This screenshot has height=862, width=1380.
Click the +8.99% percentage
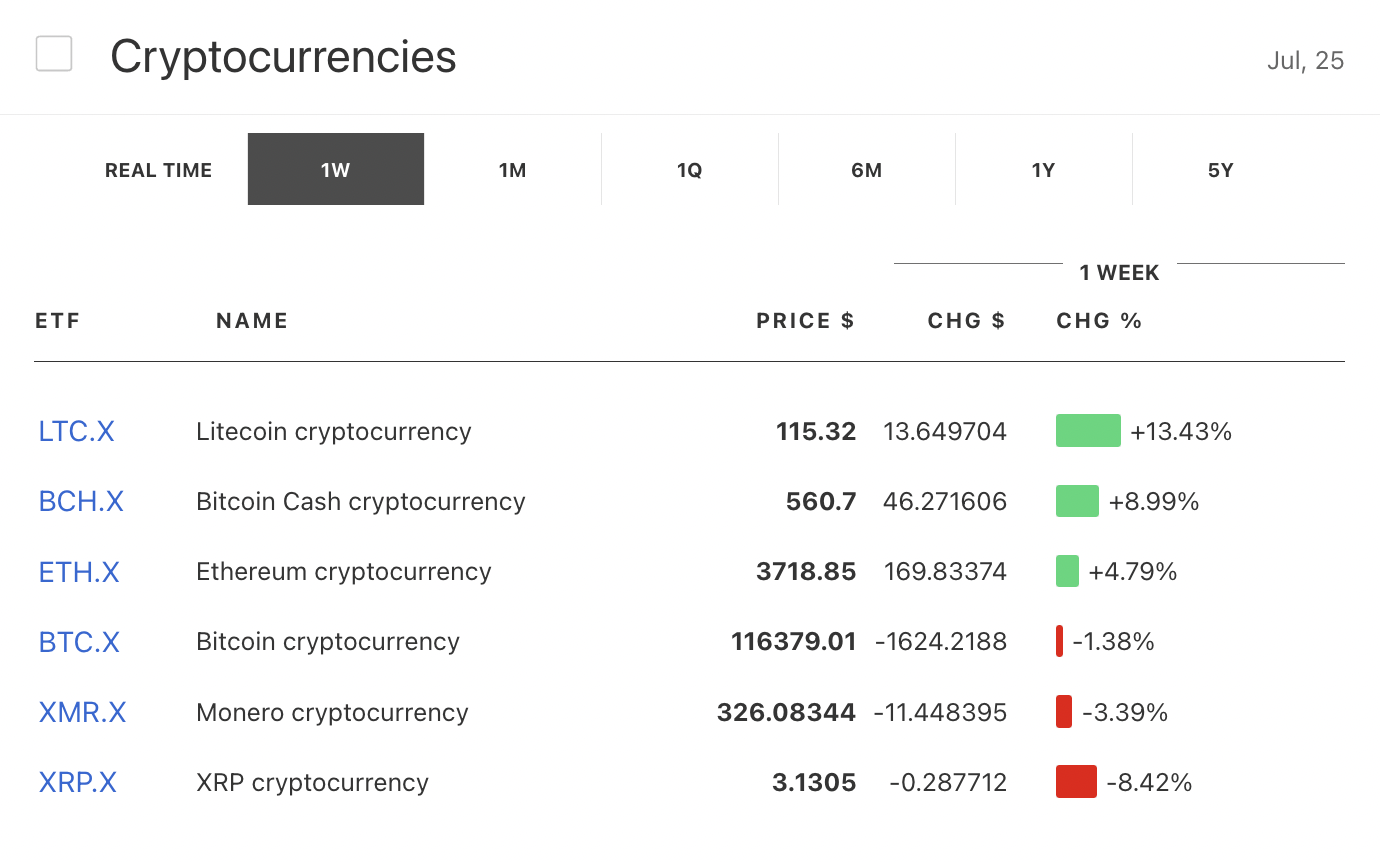tap(1154, 502)
